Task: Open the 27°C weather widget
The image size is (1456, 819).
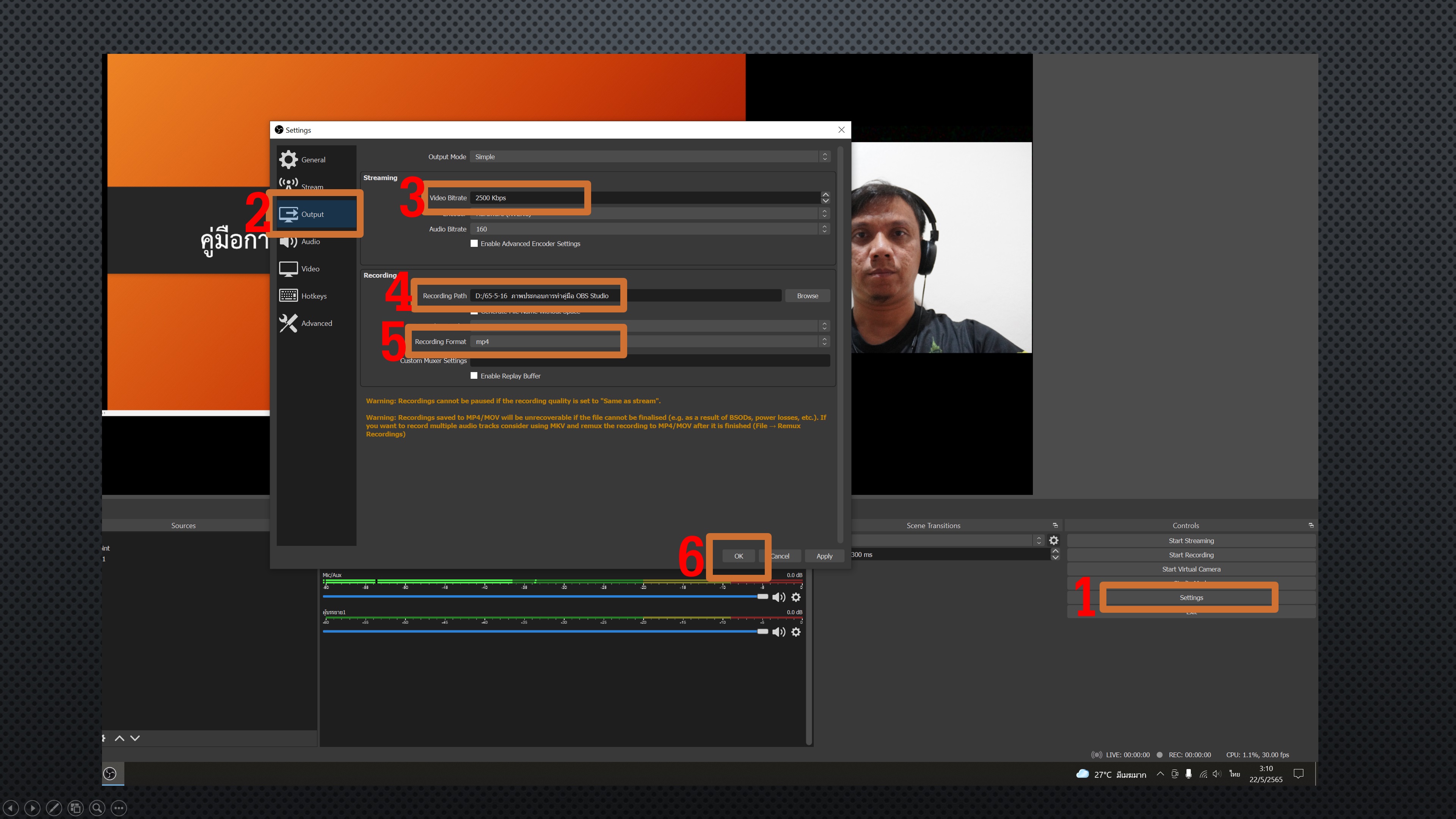Action: click(x=1111, y=774)
